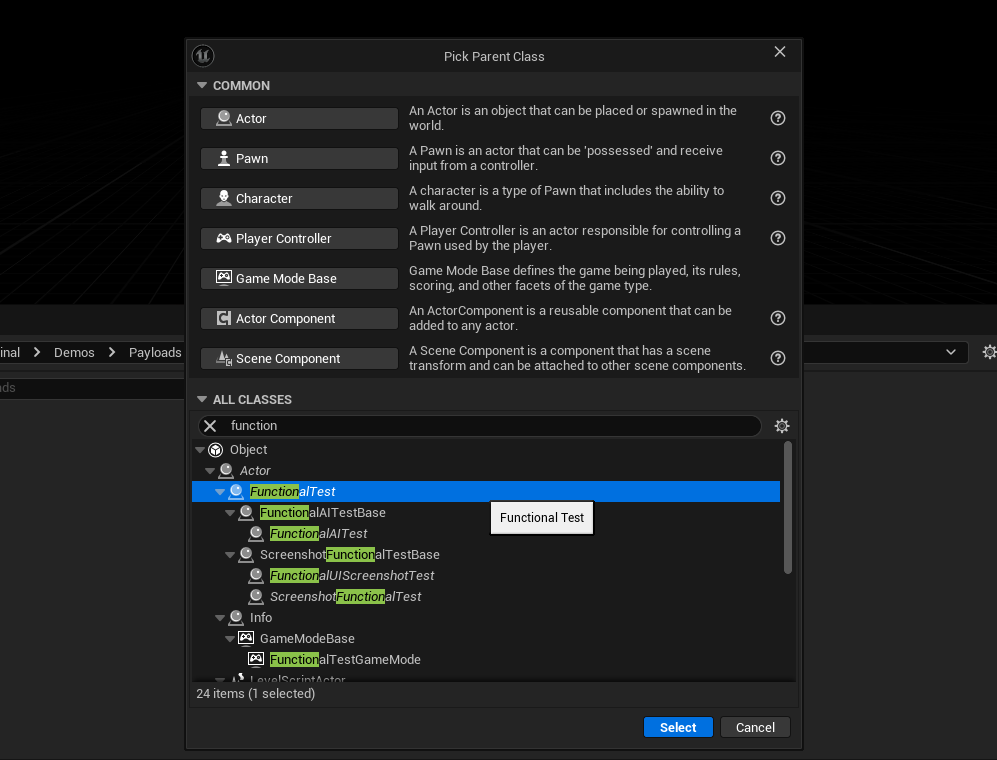Open help for Actor Component class
Viewport: 997px width, 760px height.
778,318
